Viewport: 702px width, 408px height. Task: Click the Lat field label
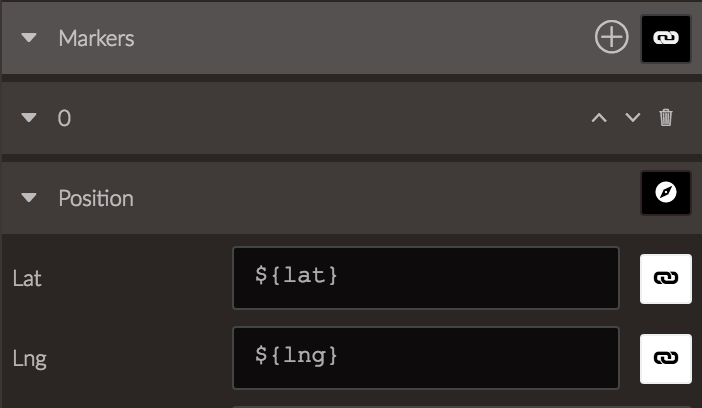pos(27,279)
